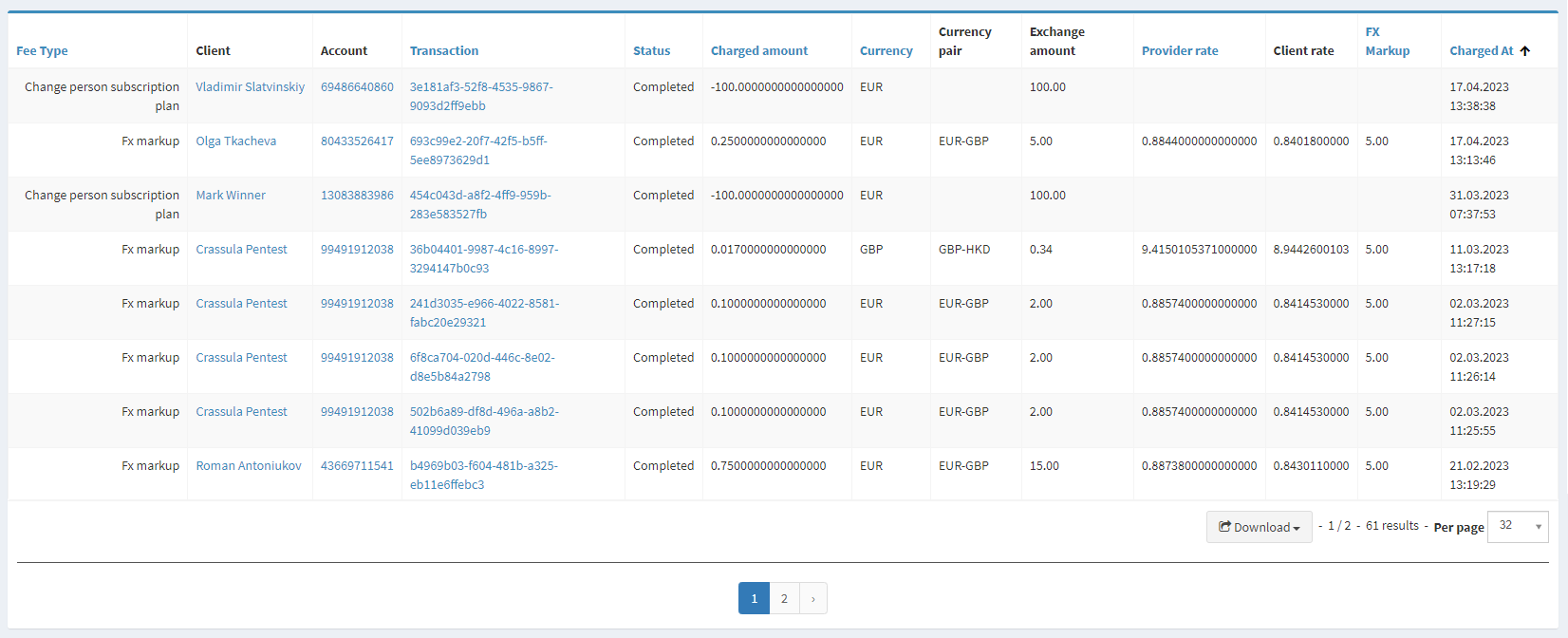Screen dimensions: 1568x638
Task: Sort by Transaction column header
Action: (x=444, y=51)
